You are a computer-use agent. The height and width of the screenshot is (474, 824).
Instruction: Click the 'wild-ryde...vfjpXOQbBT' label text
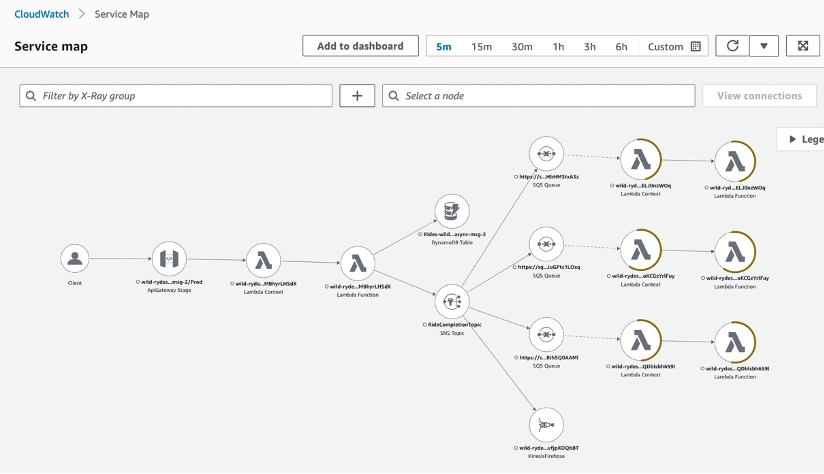pyautogui.click(x=549, y=448)
